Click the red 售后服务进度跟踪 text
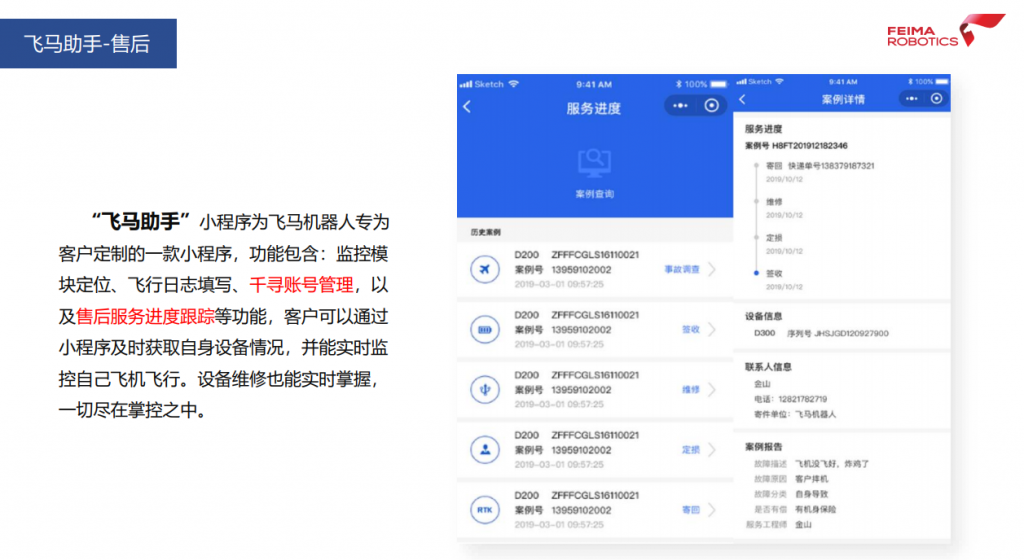 145,316
